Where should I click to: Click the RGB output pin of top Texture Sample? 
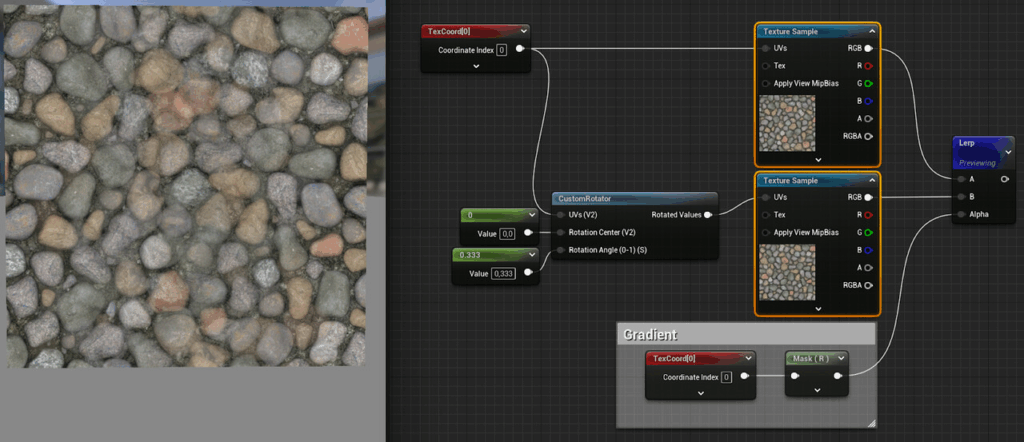click(x=868, y=48)
